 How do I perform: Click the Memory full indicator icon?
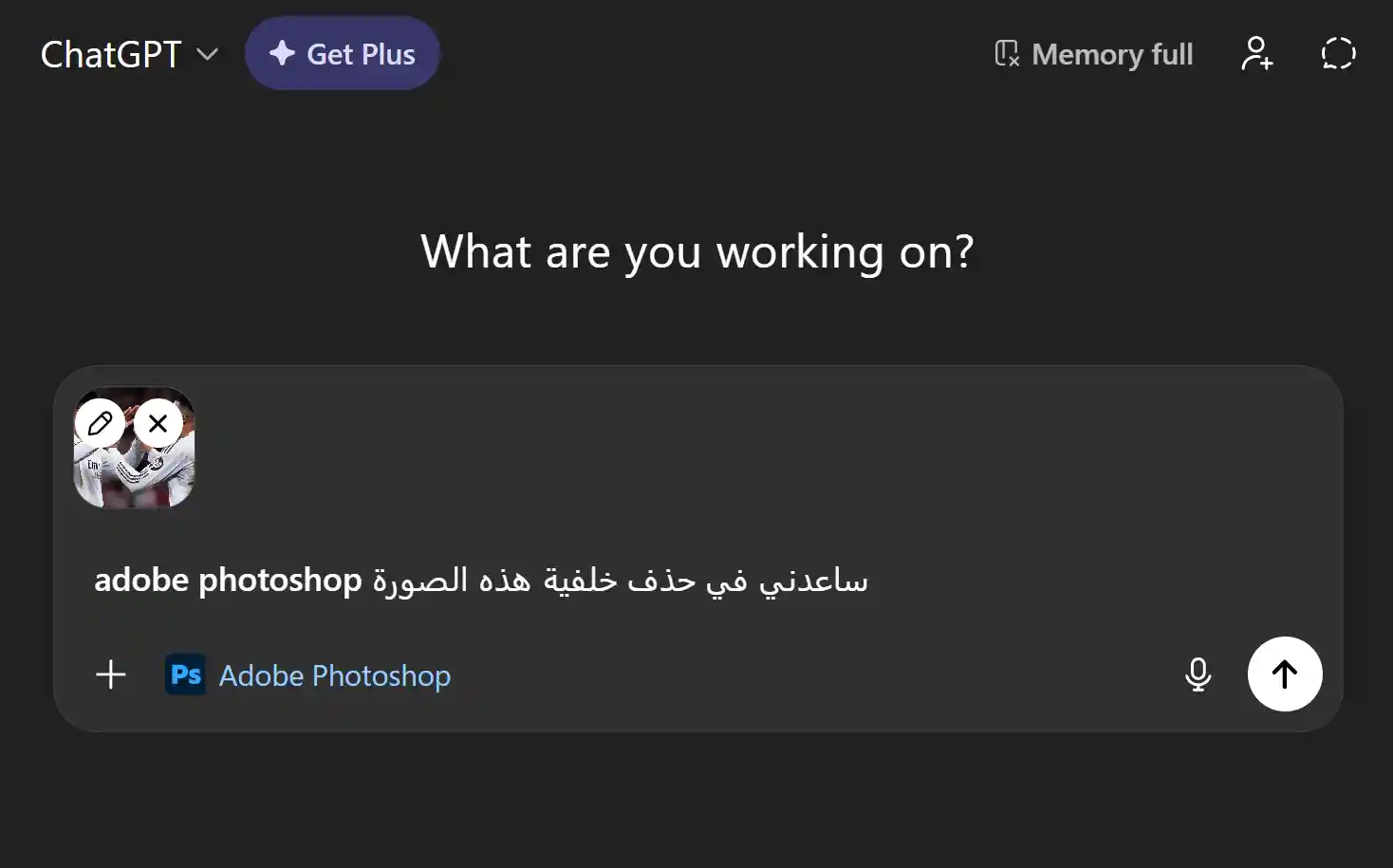pyautogui.click(x=1004, y=54)
